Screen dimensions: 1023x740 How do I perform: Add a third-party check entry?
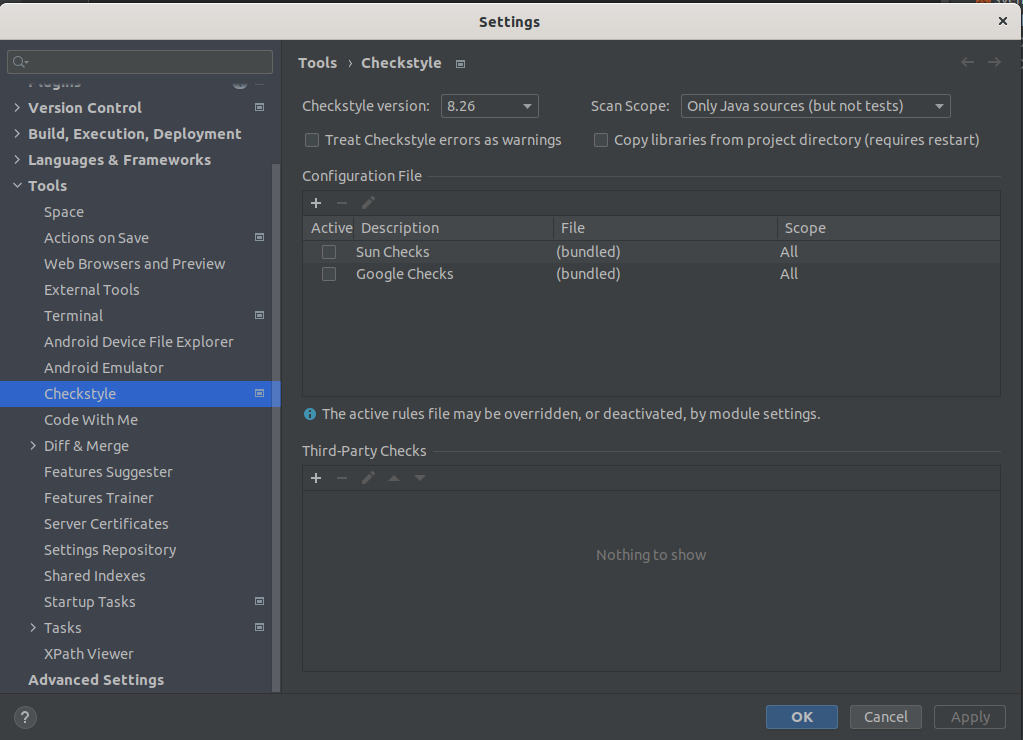(316, 478)
